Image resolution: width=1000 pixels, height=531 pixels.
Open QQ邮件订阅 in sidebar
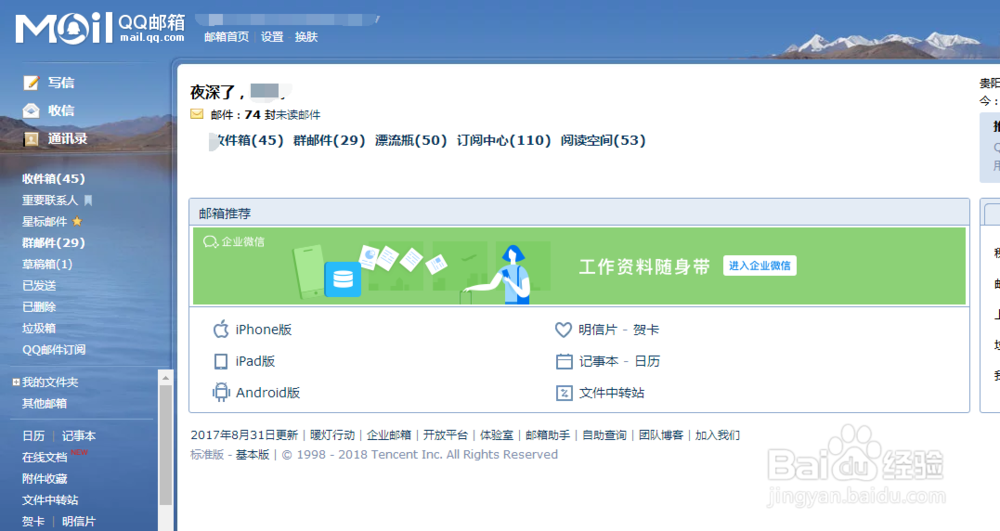(x=54, y=349)
